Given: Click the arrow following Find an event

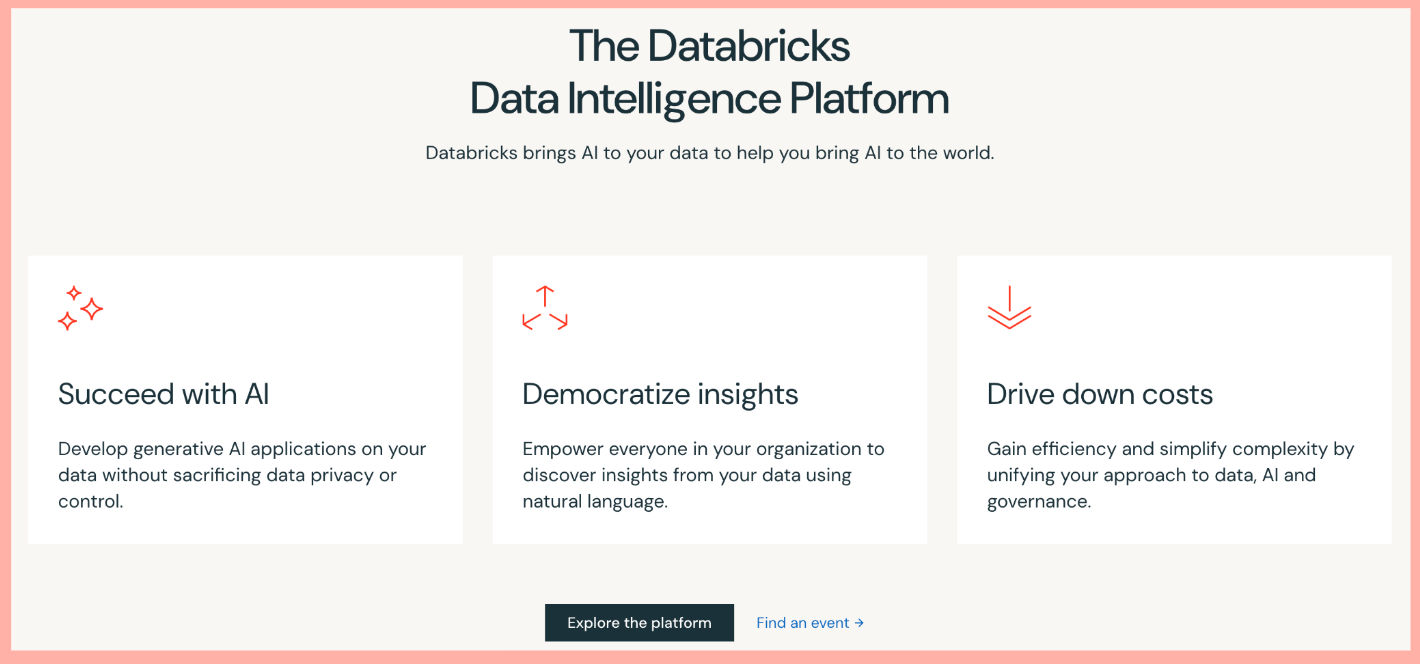Looking at the screenshot, I should (x=860, y=622).
